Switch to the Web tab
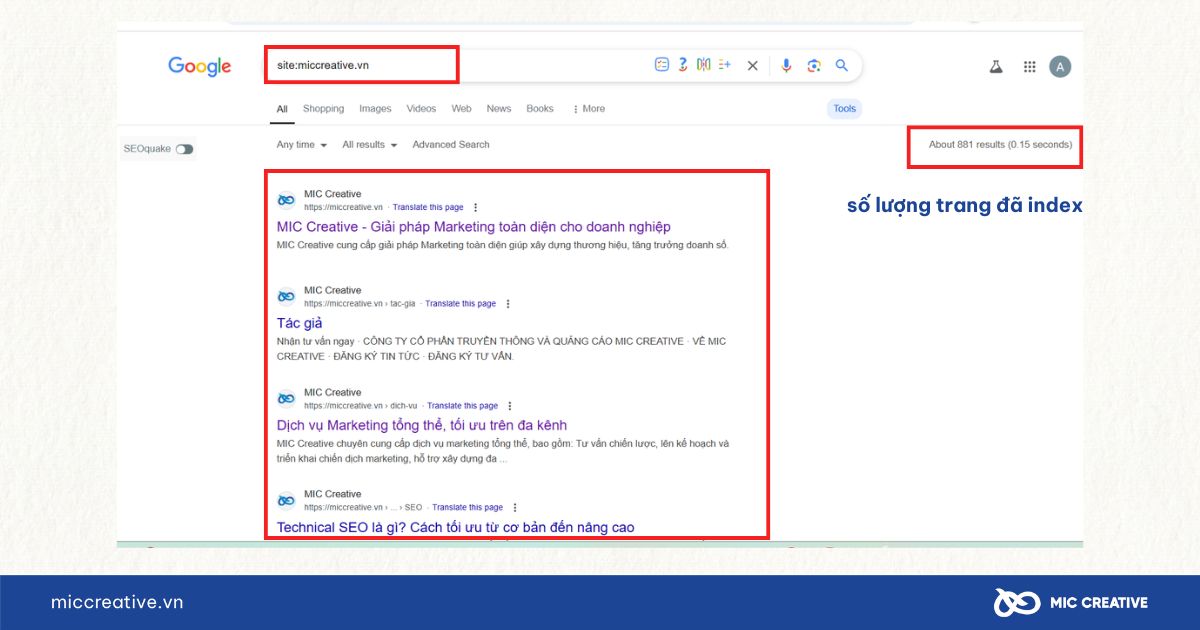1200x630 pixels. point(461,109)
